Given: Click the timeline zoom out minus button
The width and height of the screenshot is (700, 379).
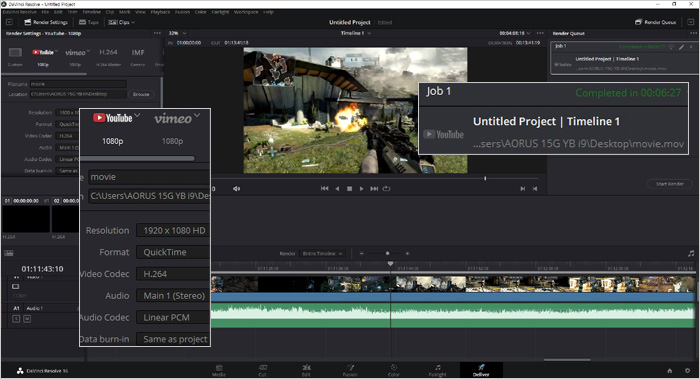Looking at the screenshot, I should point(362,254).
